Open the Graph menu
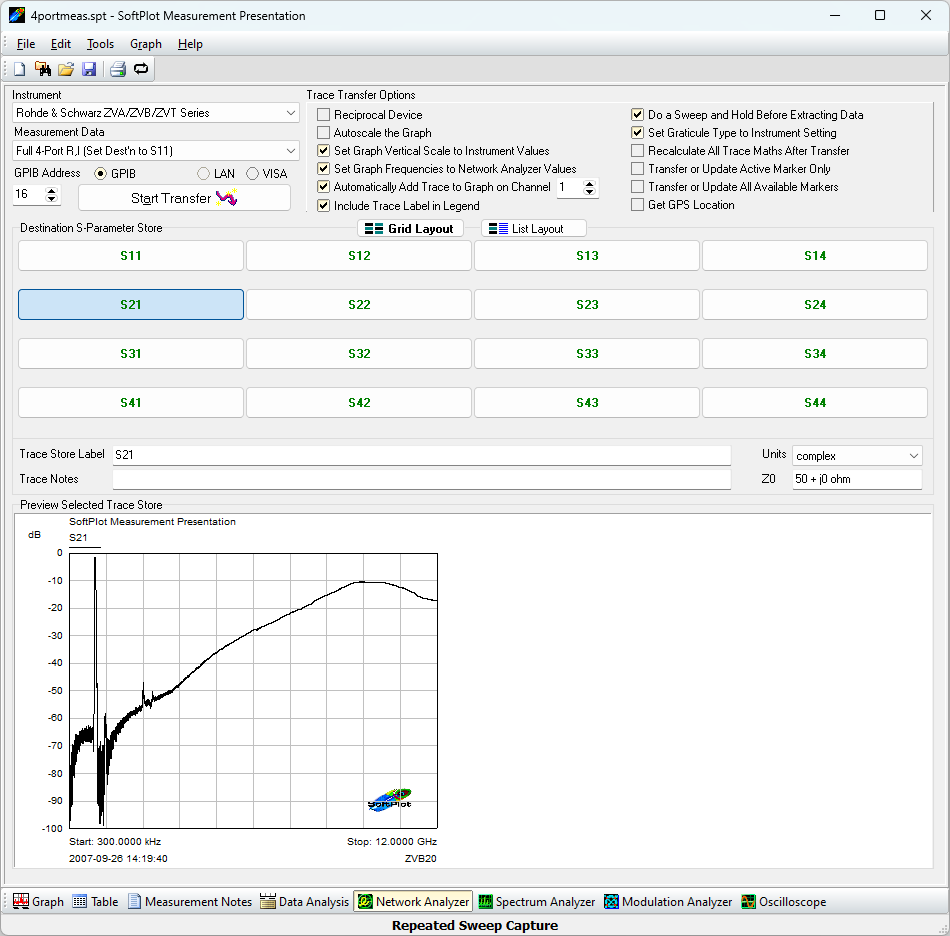This screenshot has height=936, width=950. (x=145, y=44)
